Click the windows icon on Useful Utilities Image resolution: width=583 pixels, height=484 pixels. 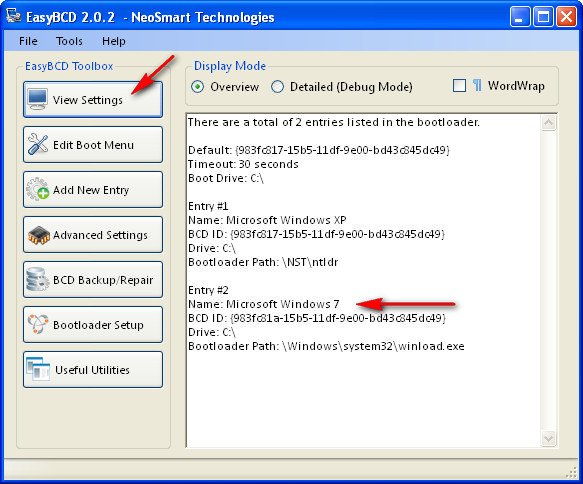[38, 369]
